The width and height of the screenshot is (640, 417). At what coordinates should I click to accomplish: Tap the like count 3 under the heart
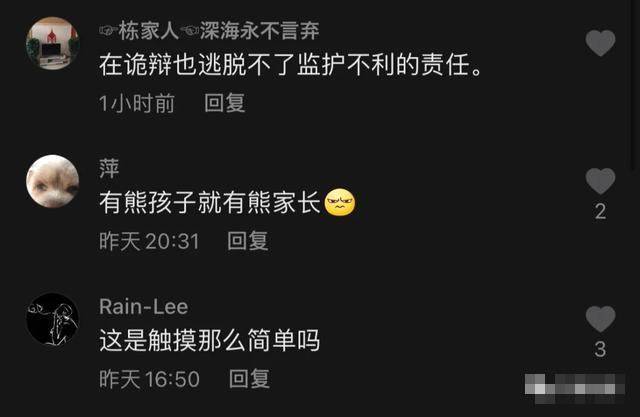[600, 349]
